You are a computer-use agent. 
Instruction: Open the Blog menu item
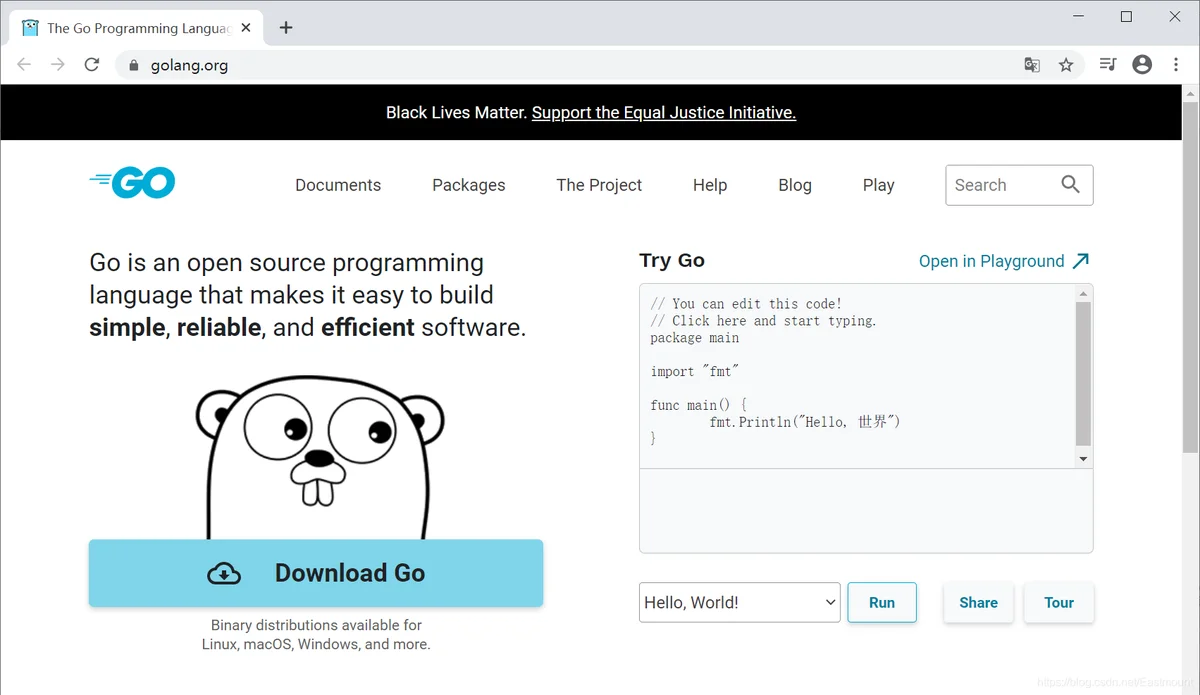(x=795, y=185)
